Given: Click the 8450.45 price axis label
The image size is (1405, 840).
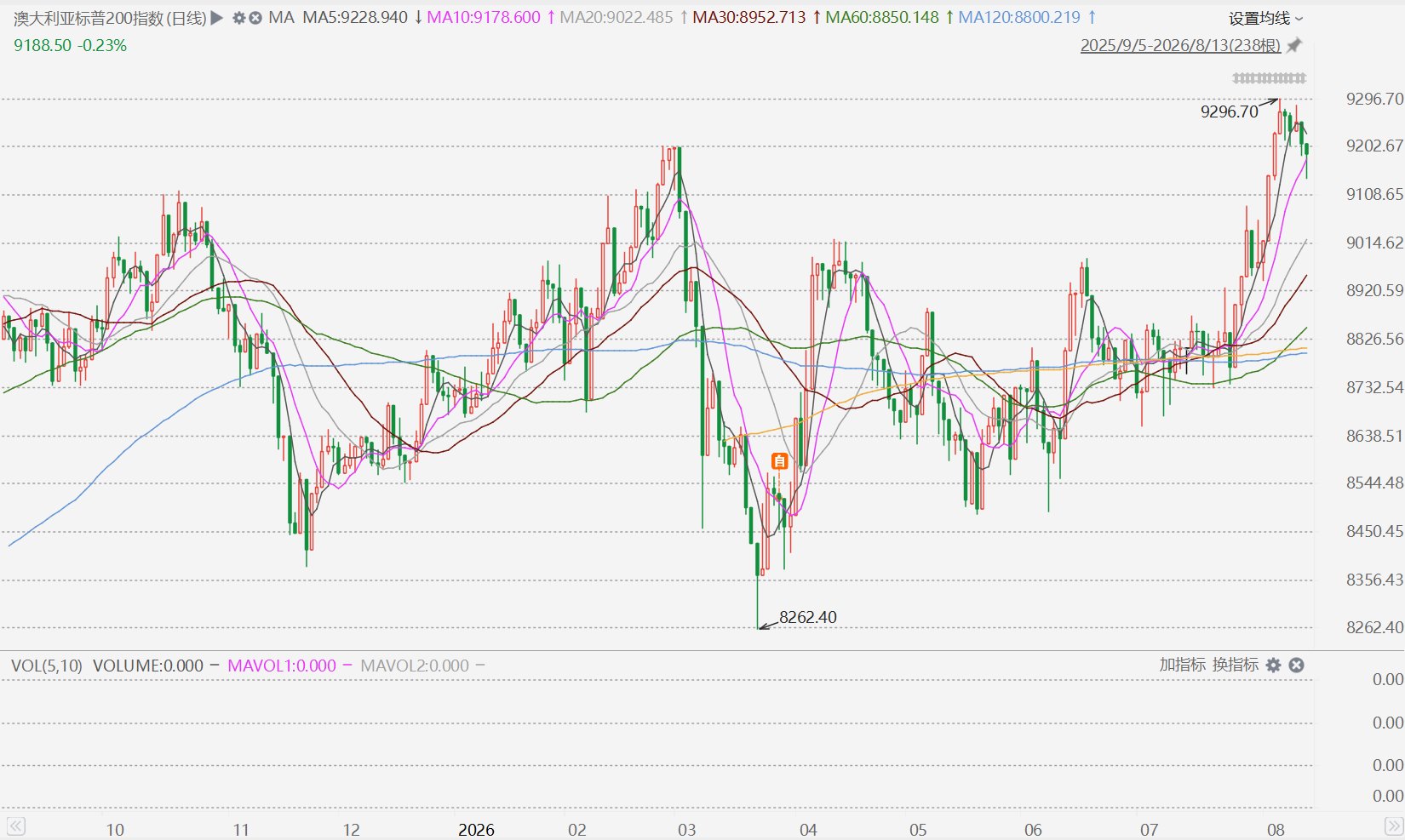Looking at the screenshot, I should coord(1374,531).
